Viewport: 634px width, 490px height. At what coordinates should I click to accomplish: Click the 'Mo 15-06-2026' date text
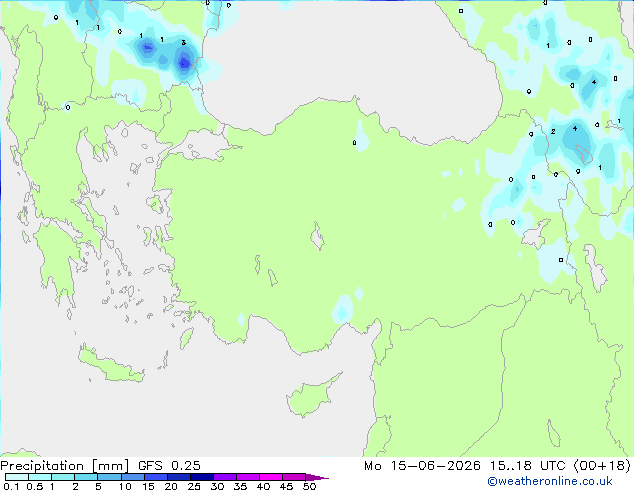coord(422,466)
